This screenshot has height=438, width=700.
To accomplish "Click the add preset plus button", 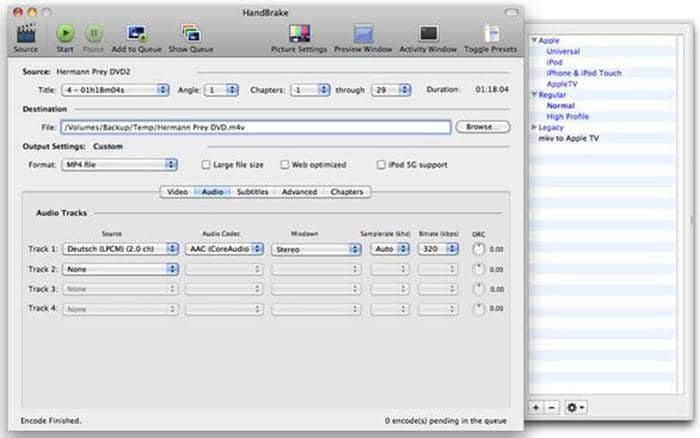I will (x=537, y=407).
